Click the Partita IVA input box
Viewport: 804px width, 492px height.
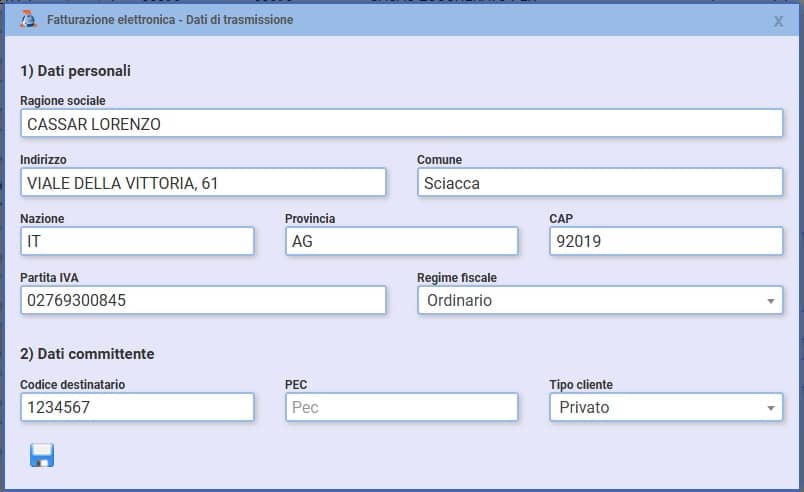point(202,300)
